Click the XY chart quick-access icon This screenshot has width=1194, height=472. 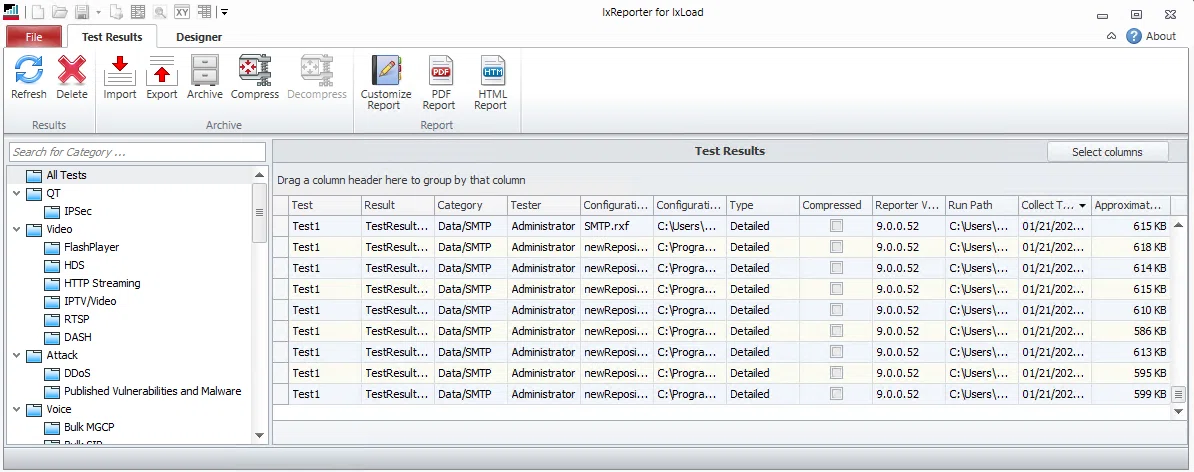coord(182,11)
